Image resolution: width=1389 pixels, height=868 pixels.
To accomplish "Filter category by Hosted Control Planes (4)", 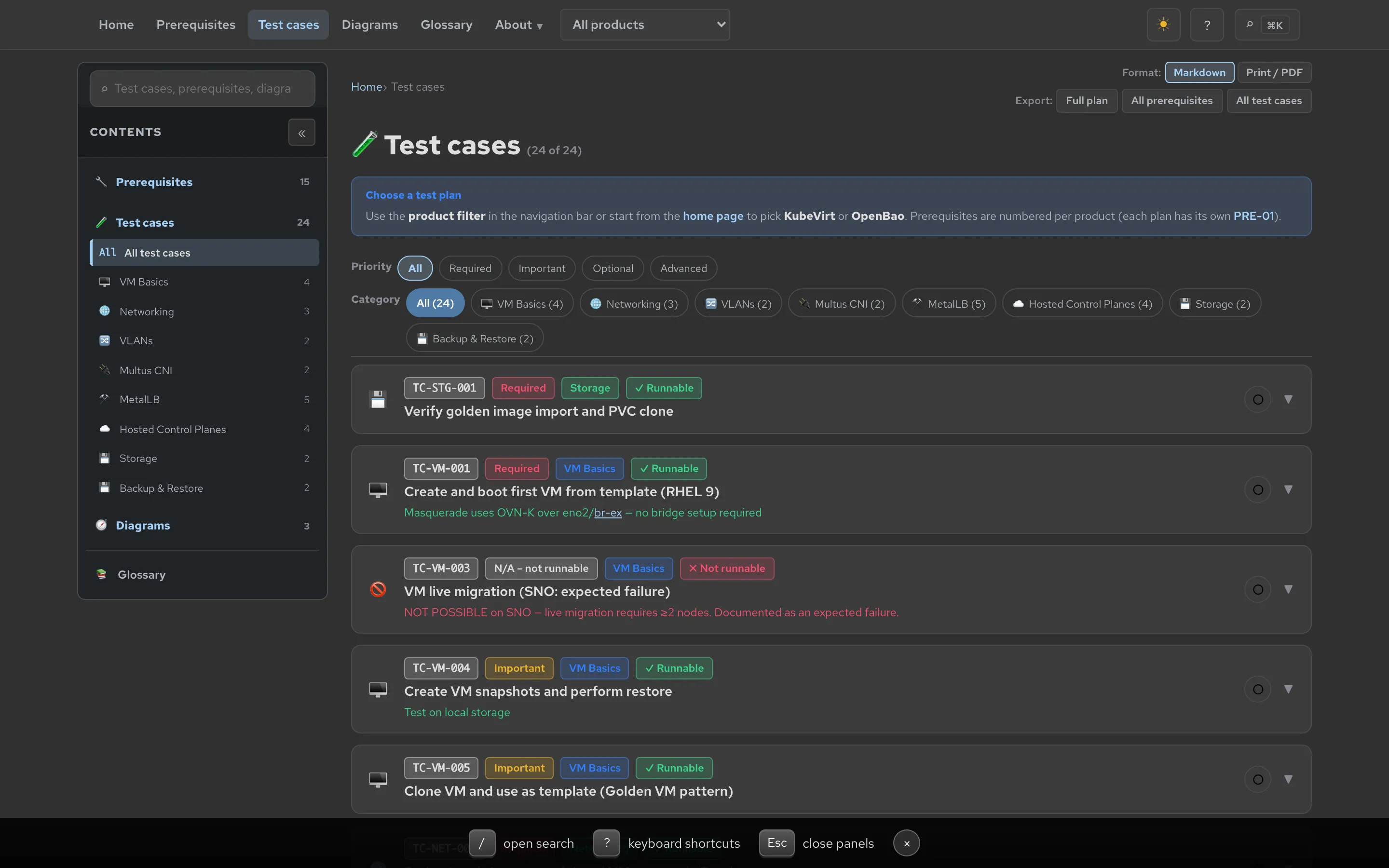I will click(x=1082, y=304).
